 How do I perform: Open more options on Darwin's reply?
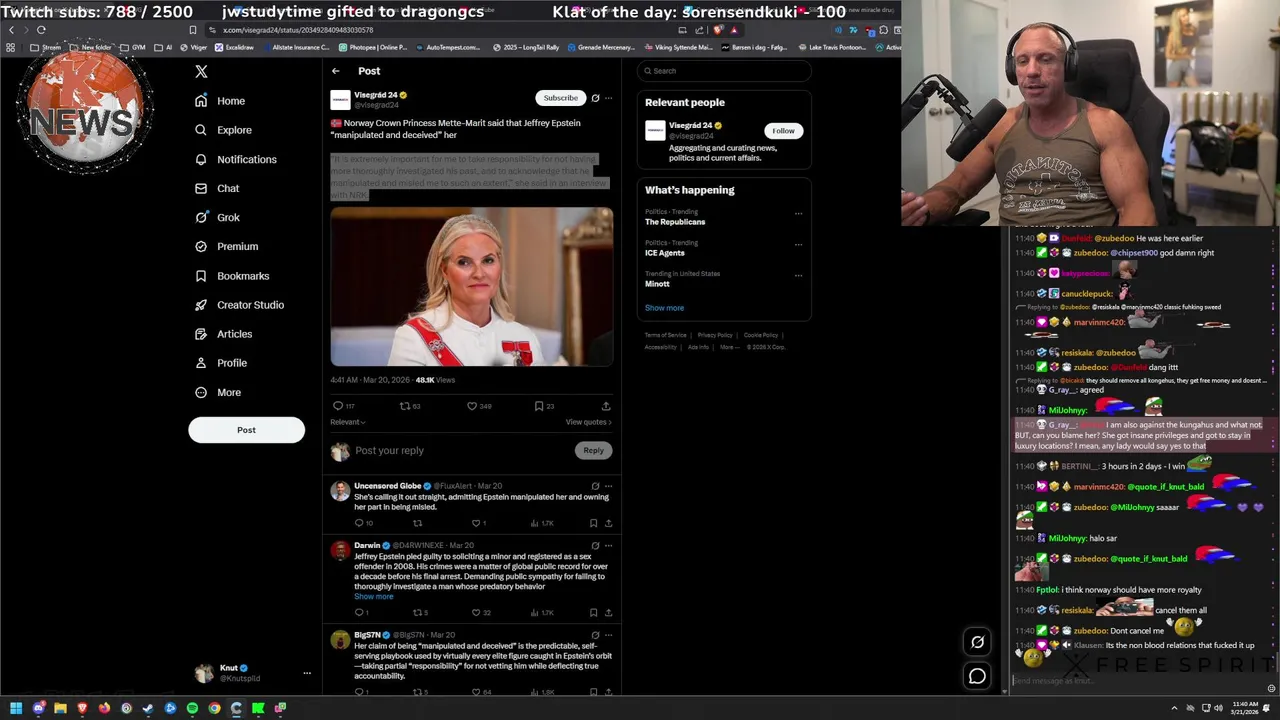point(608,546)
